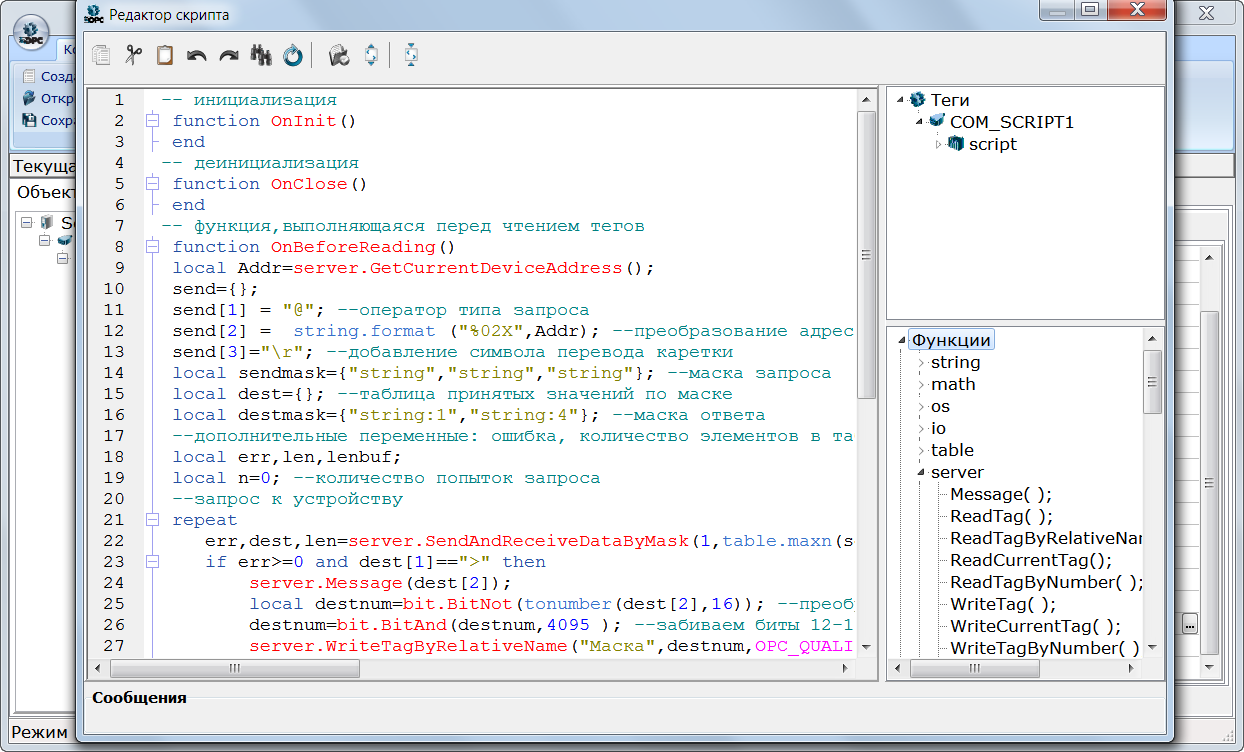Toggle the fold marker at repeat line

click(152, 520)
